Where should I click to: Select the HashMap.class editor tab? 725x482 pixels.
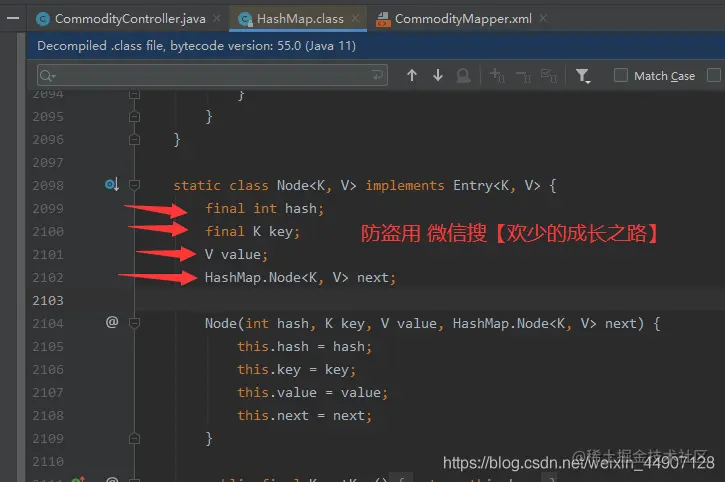tap(300, 19)
